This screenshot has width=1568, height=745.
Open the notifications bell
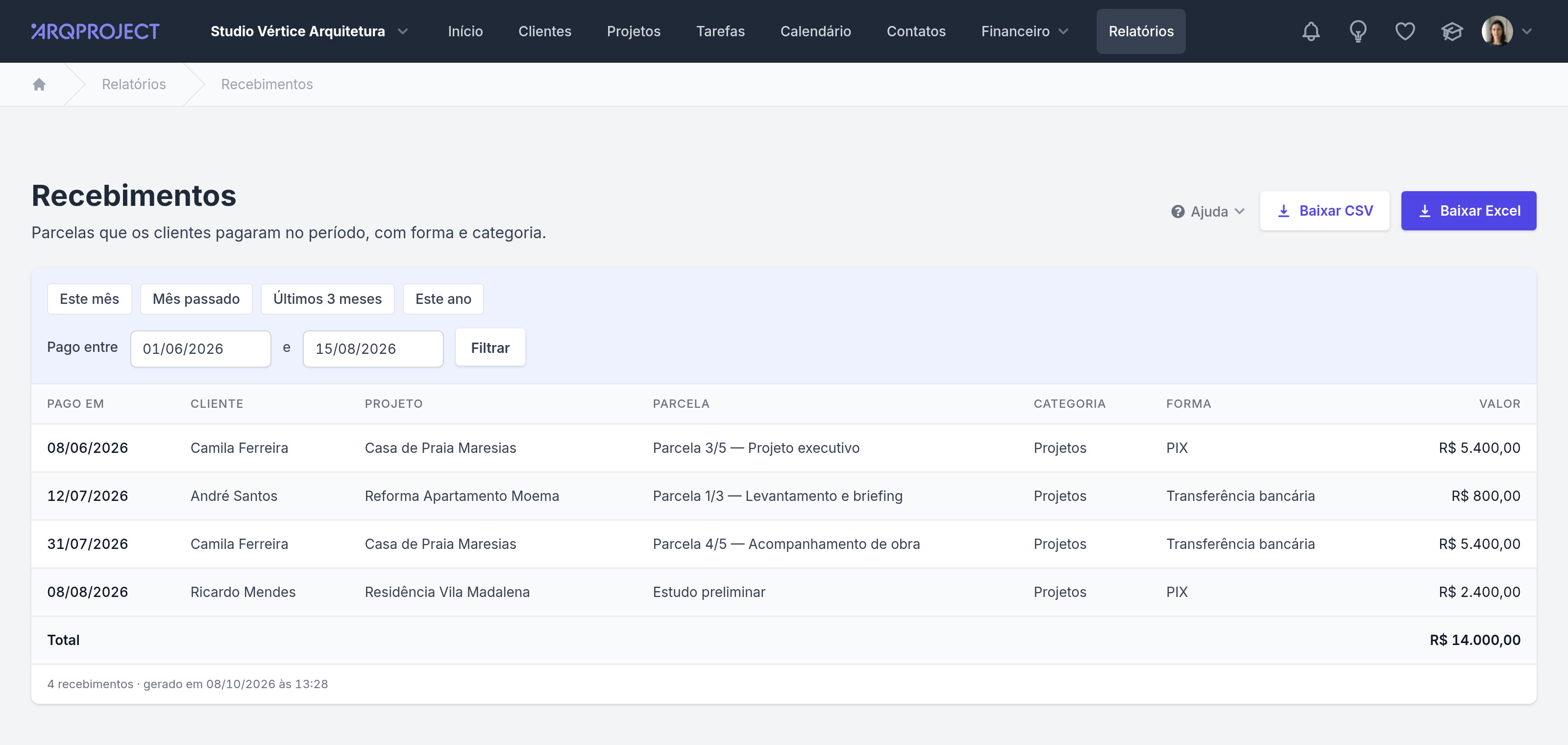click(1311, 31)
